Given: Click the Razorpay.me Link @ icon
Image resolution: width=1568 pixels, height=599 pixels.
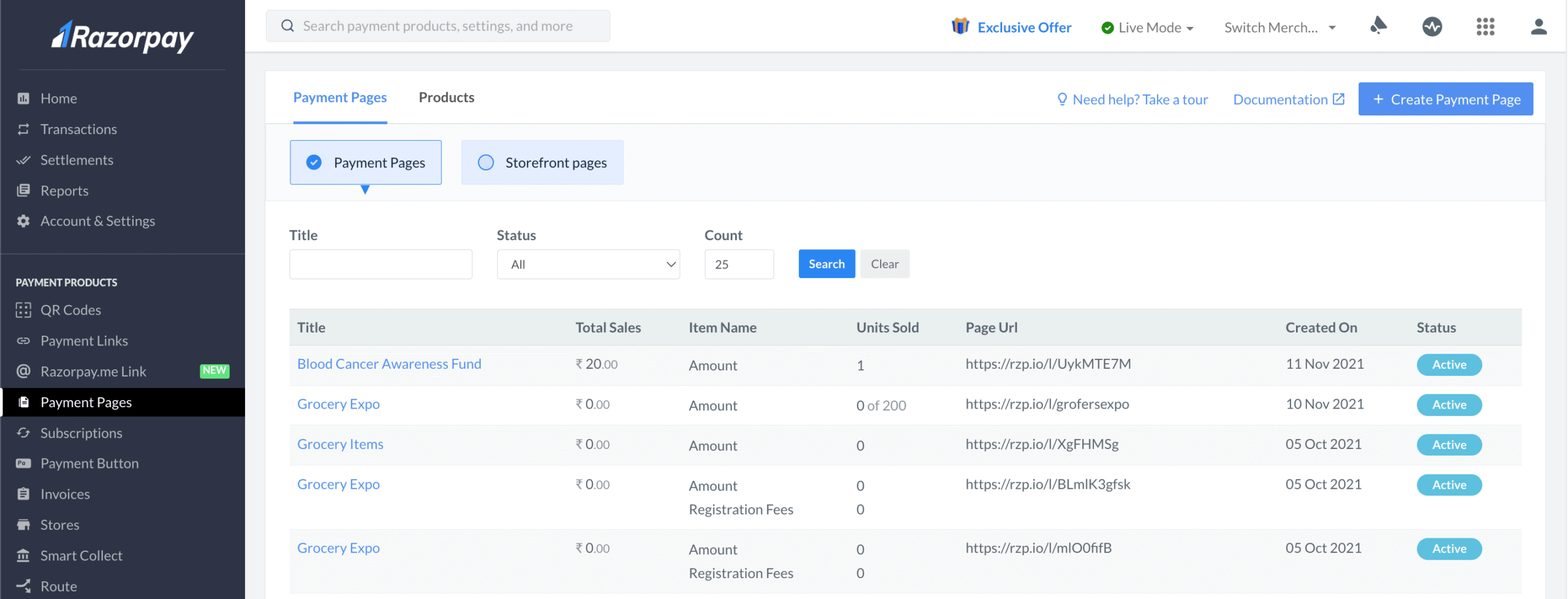Looking at the screenshot, I should (23, 371).
